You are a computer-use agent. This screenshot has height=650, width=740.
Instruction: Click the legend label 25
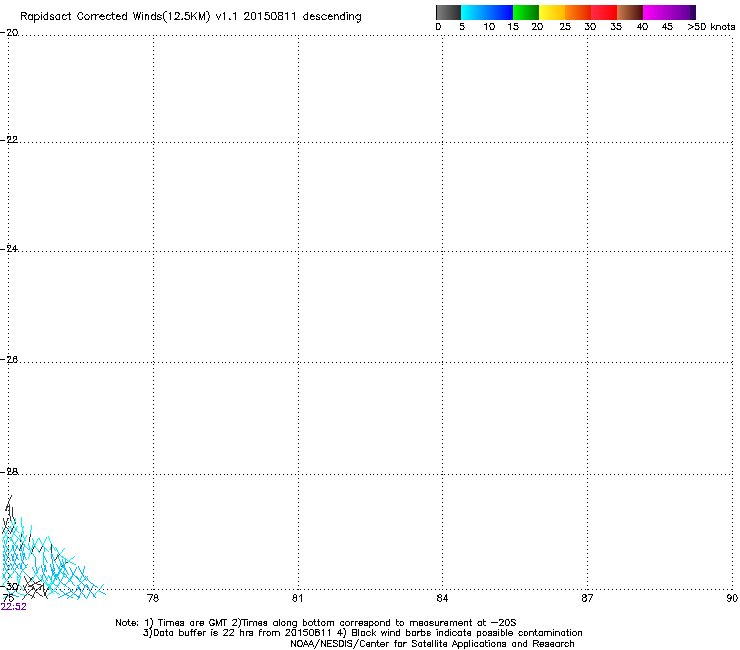565,27
